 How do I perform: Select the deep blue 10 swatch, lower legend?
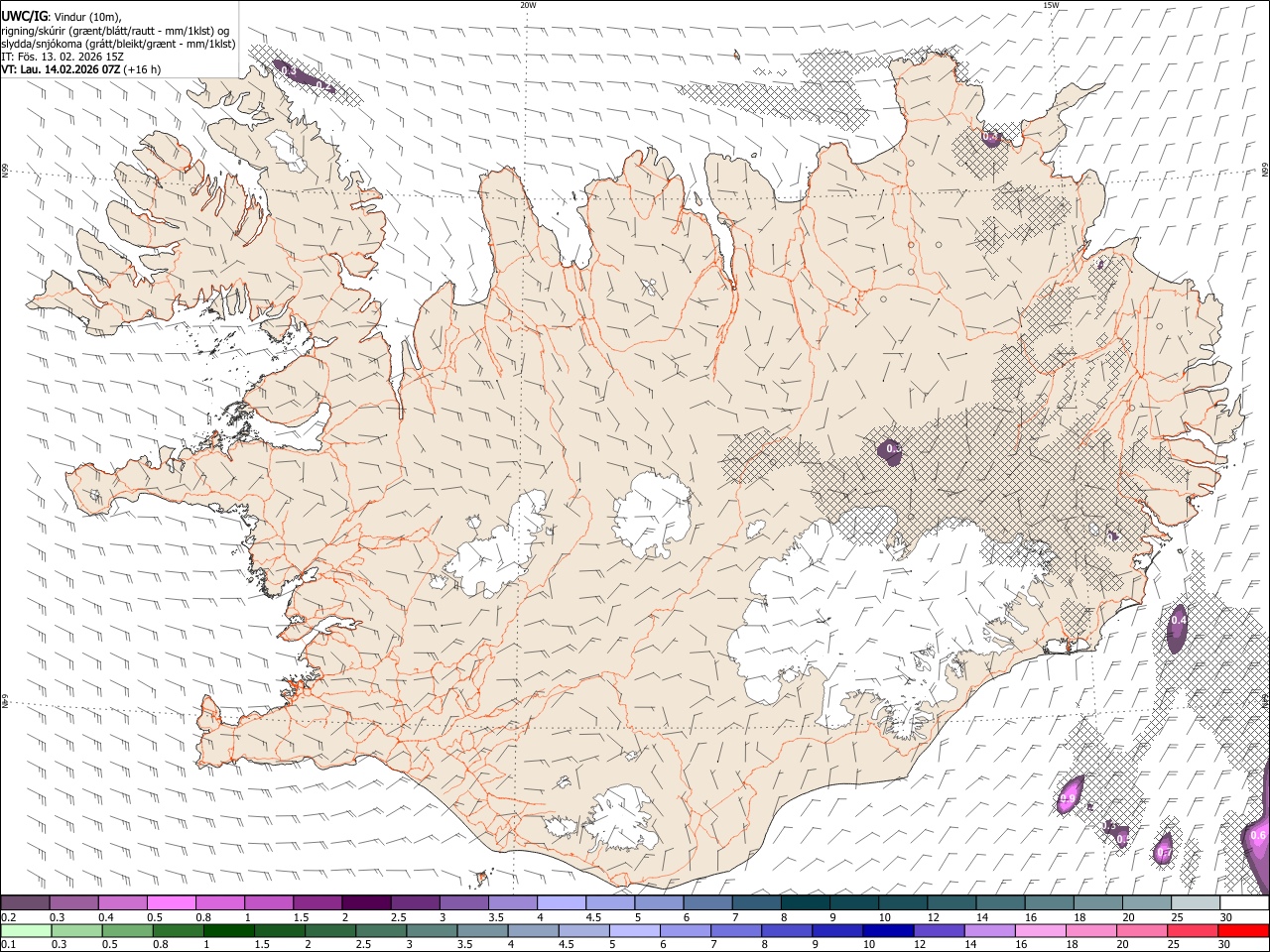888,930
